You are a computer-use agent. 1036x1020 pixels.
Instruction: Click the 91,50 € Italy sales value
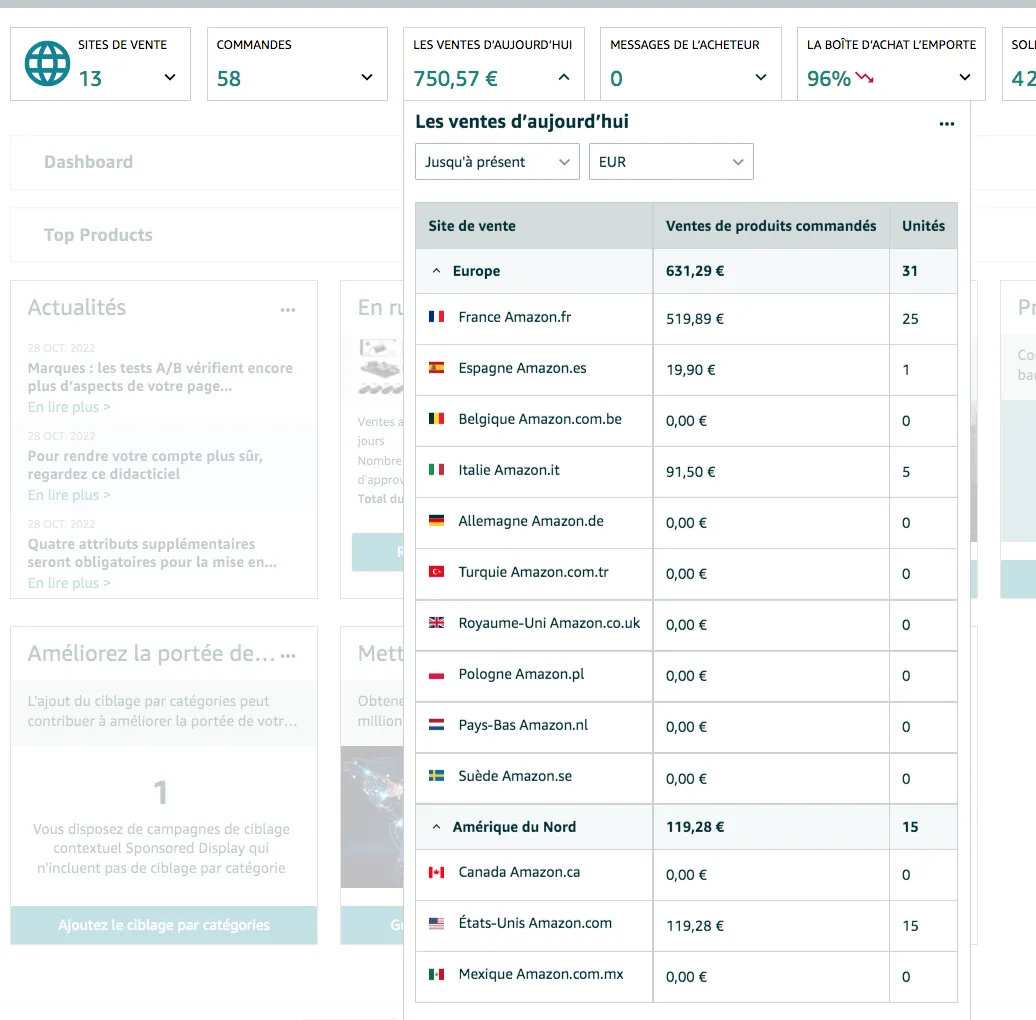pyautogui.click(x=690, y=472)
